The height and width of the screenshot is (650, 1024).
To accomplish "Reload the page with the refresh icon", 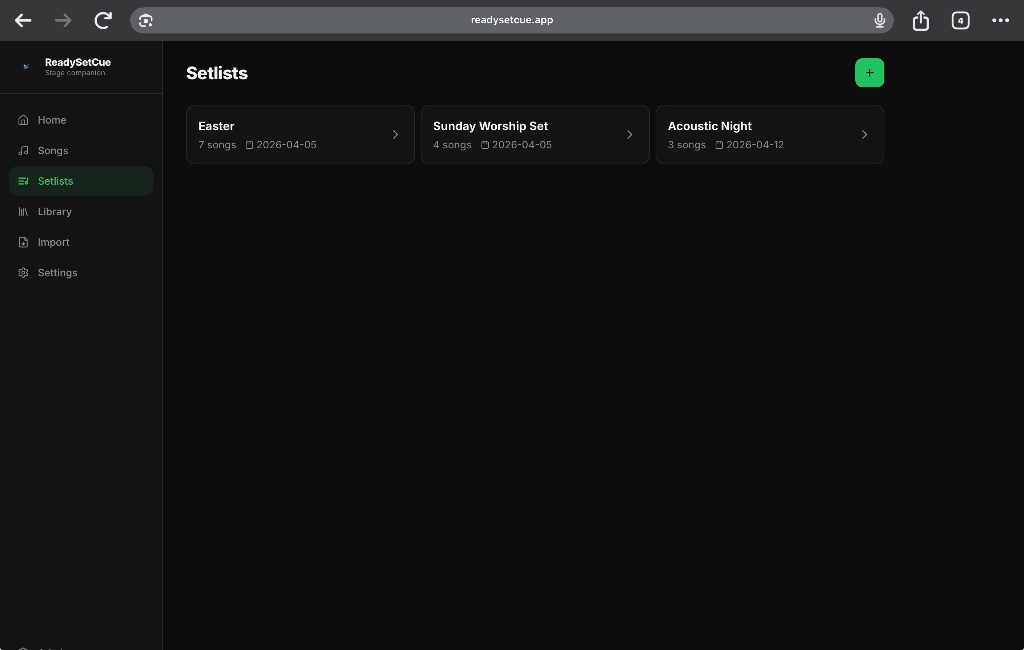I will [x=103, y=20].
